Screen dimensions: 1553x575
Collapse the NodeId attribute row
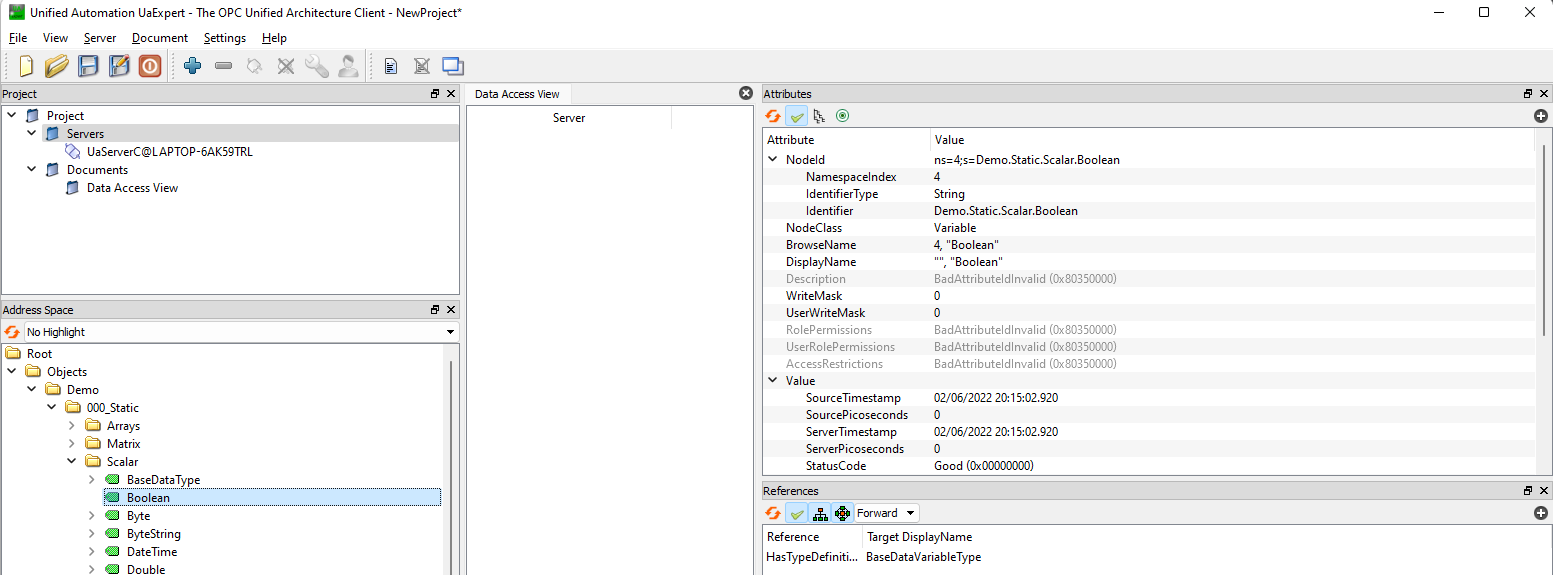tap(772, 160)
